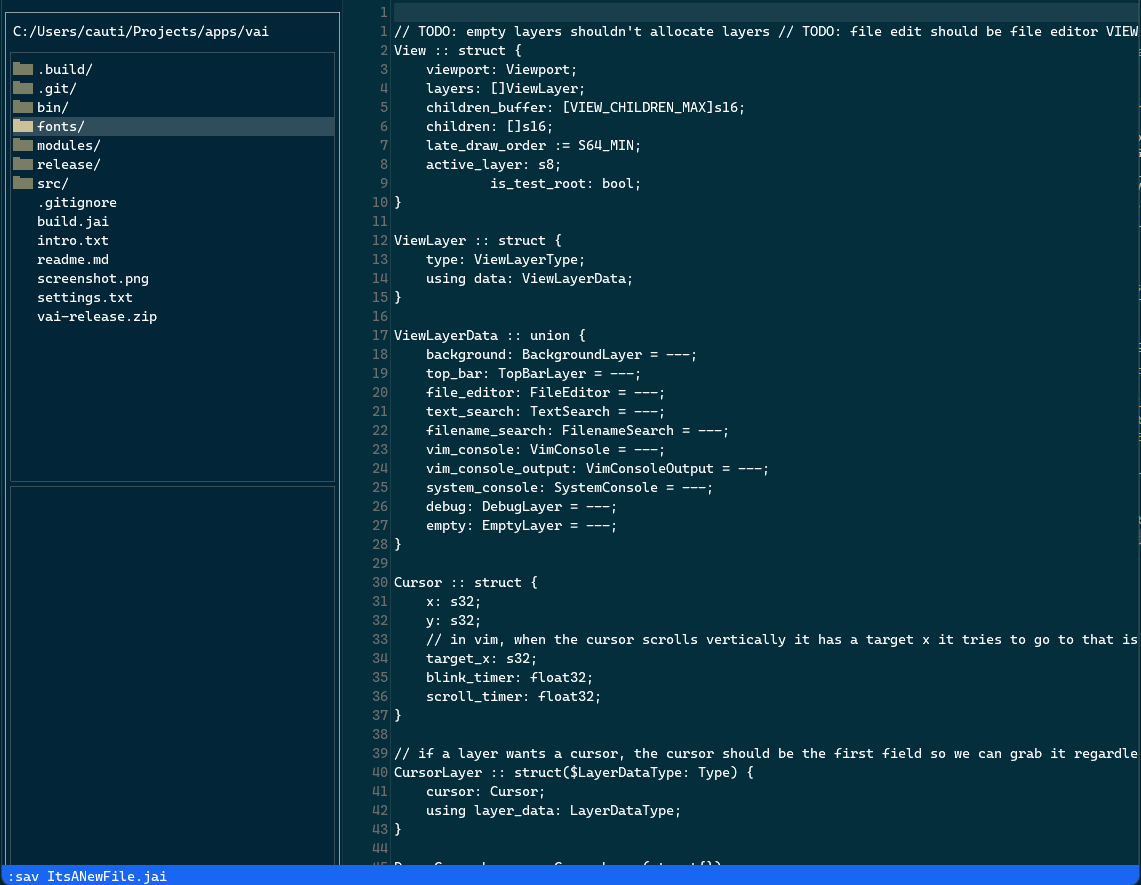
Task: Click the 'scroll_timer: float32;' line
Action: tap(513, 696)
